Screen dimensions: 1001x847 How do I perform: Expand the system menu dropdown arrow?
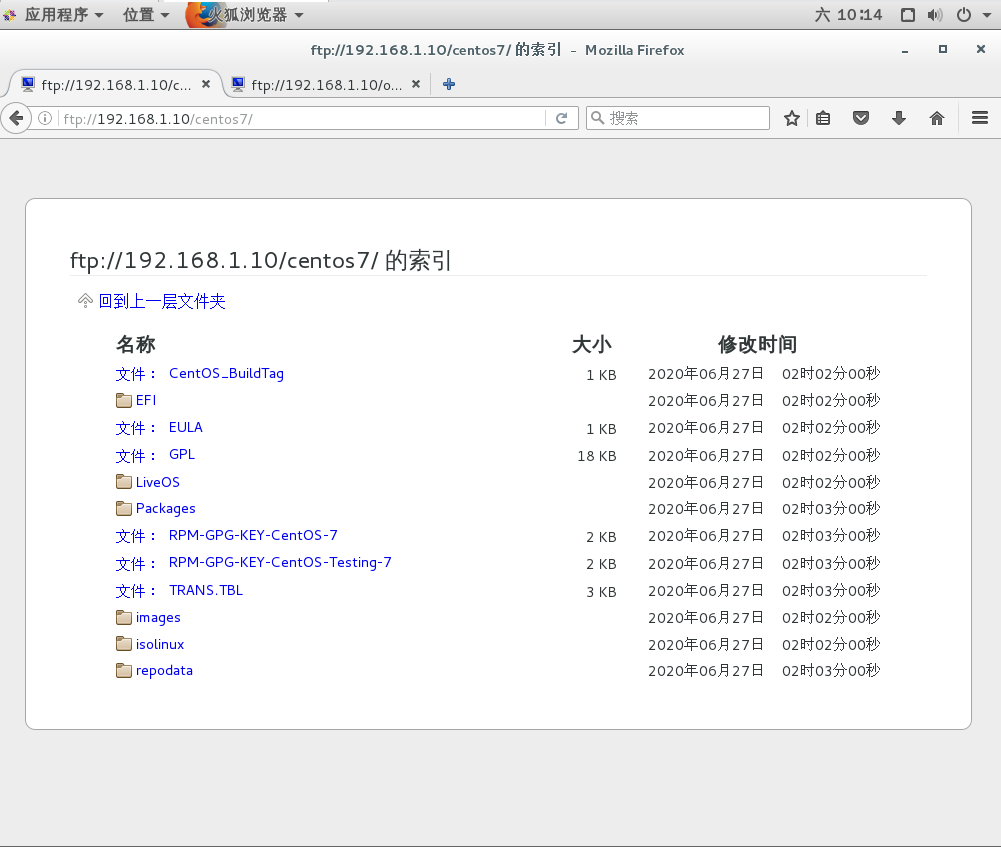coord(986,15)
